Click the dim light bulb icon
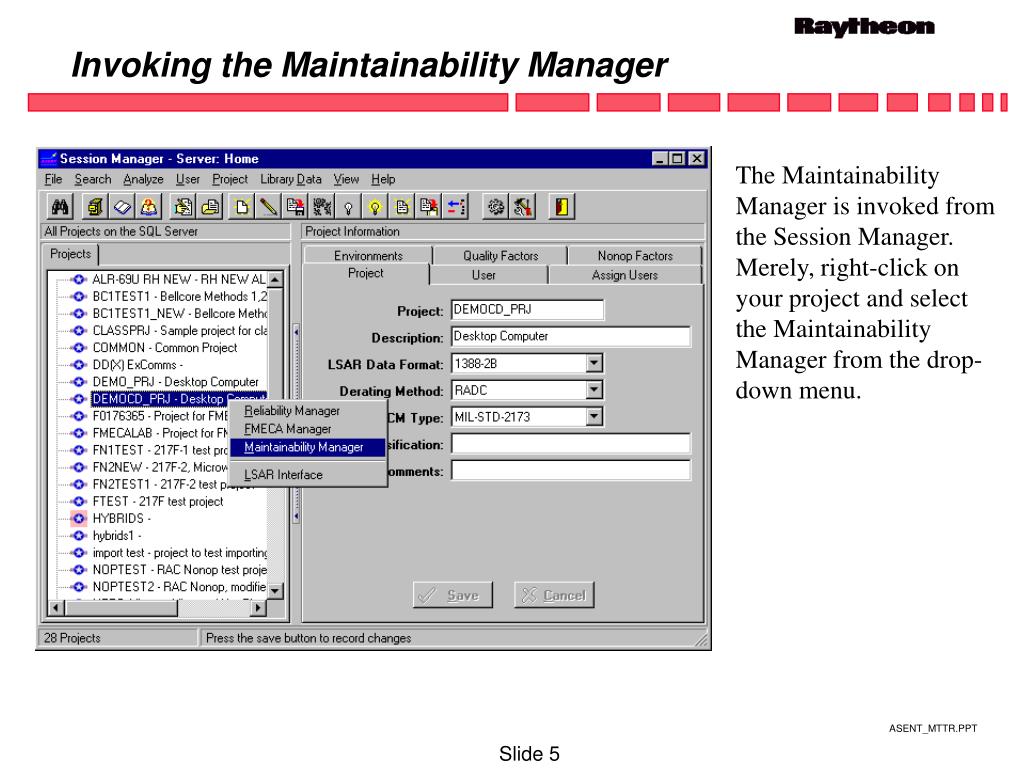The image size is (1024, 768). pos(349,207)
